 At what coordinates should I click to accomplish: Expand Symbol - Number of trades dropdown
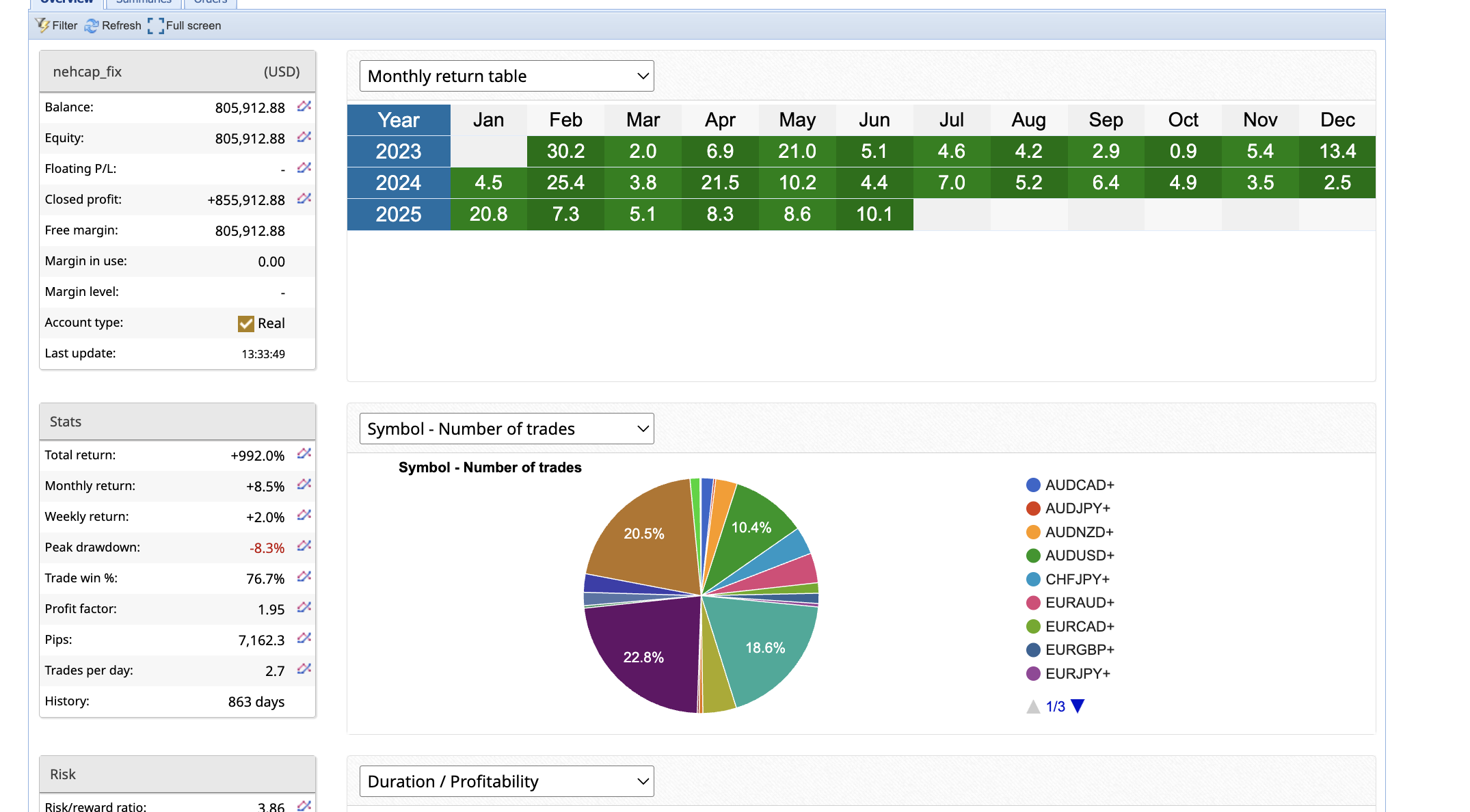point(507,429)
